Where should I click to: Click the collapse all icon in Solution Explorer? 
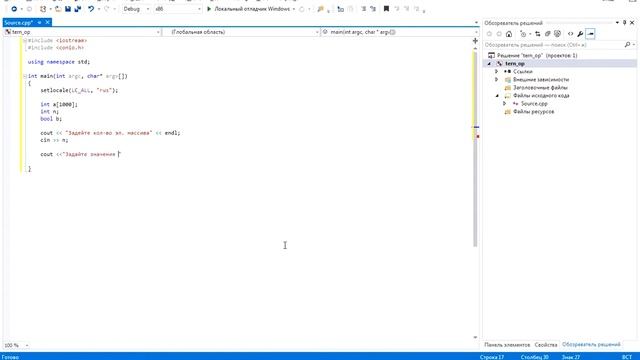pos(547,34)
